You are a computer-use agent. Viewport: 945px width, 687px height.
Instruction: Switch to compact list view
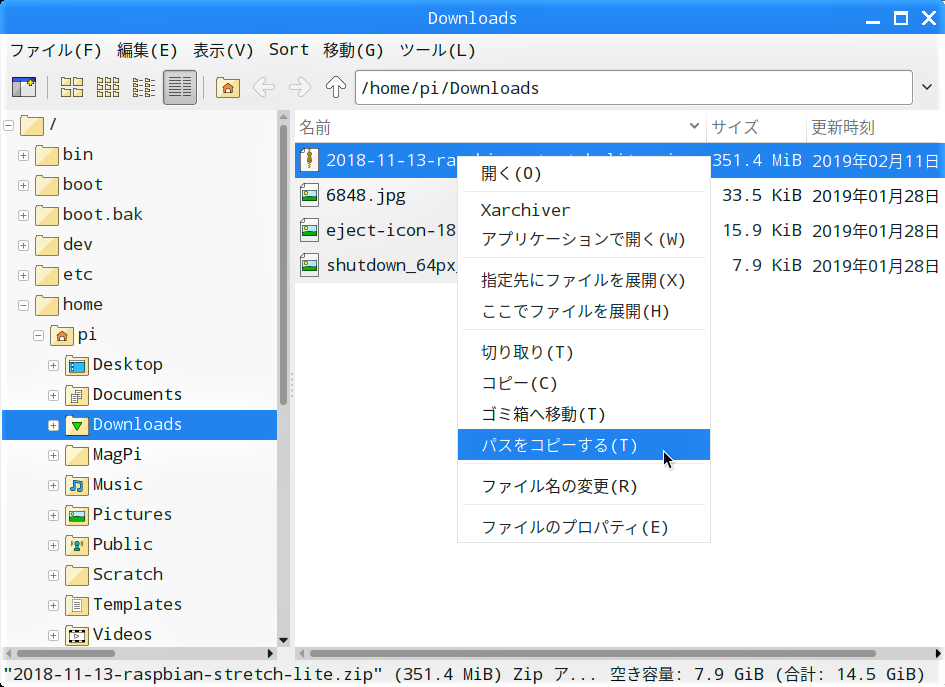pyautogui.click(x=144, y=88)
